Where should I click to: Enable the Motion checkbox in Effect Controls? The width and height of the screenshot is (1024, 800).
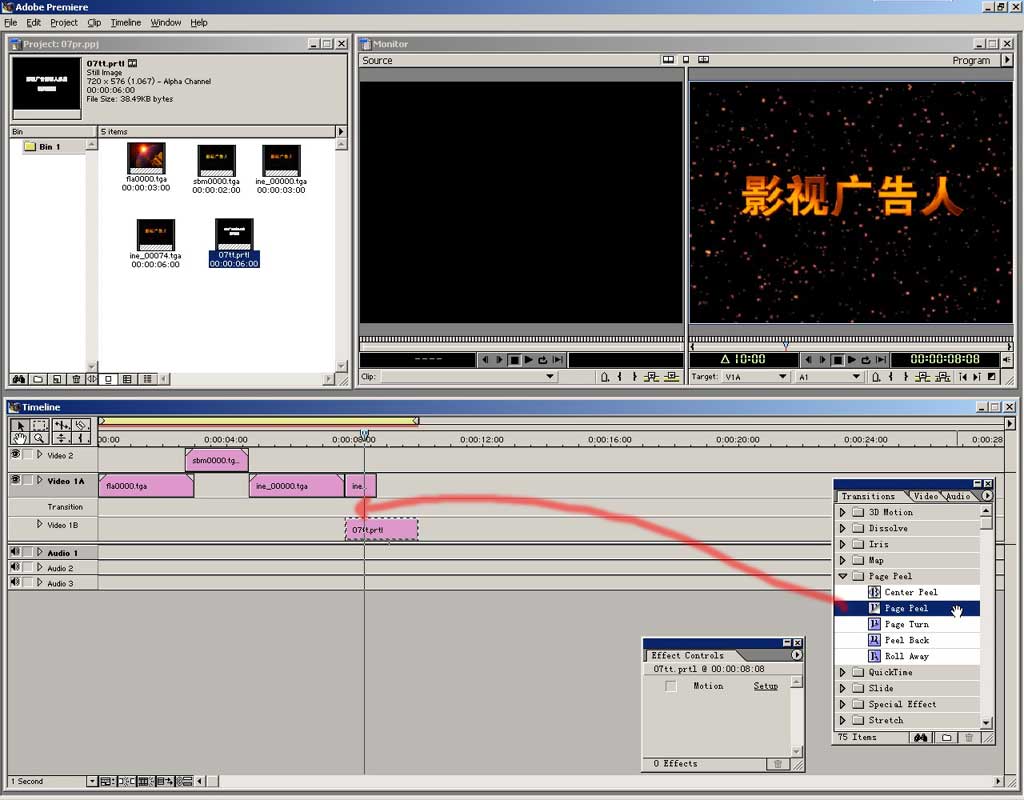coord(671,686)
